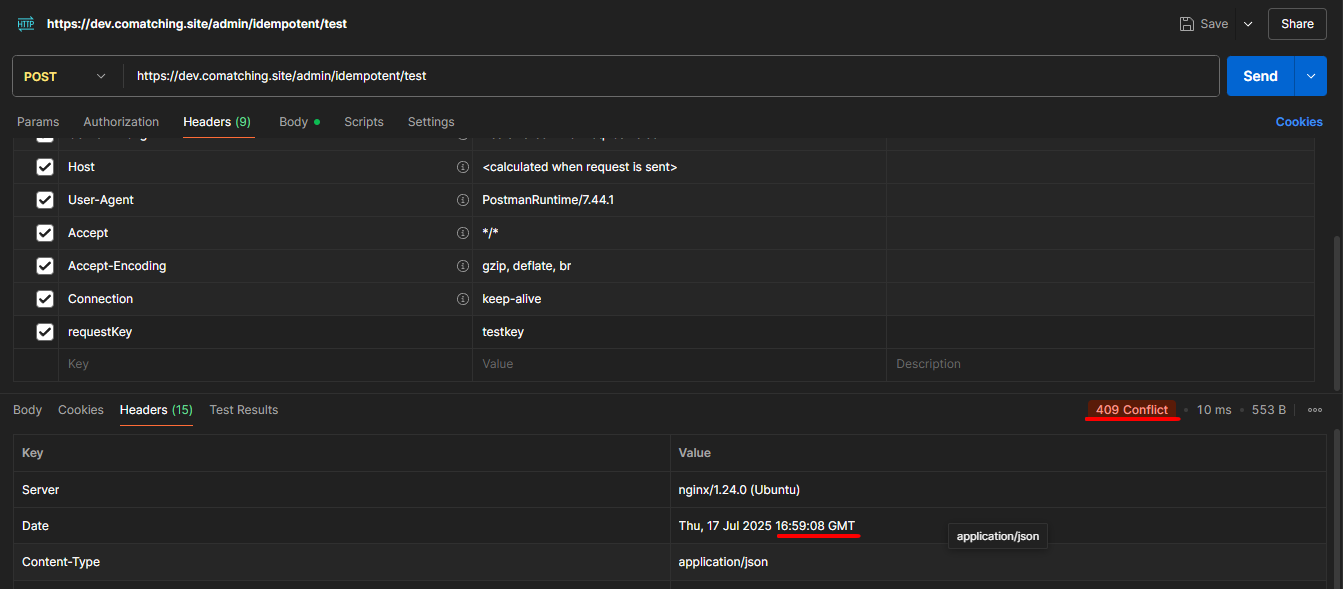Click the info icon beside Connection header
The image size is (1343, 589).
tap(462, 299)
